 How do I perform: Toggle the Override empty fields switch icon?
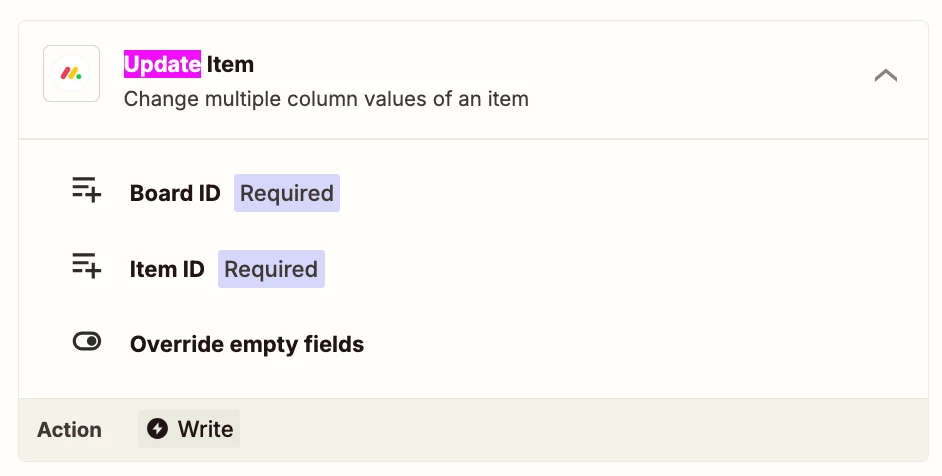click(87, 341)
